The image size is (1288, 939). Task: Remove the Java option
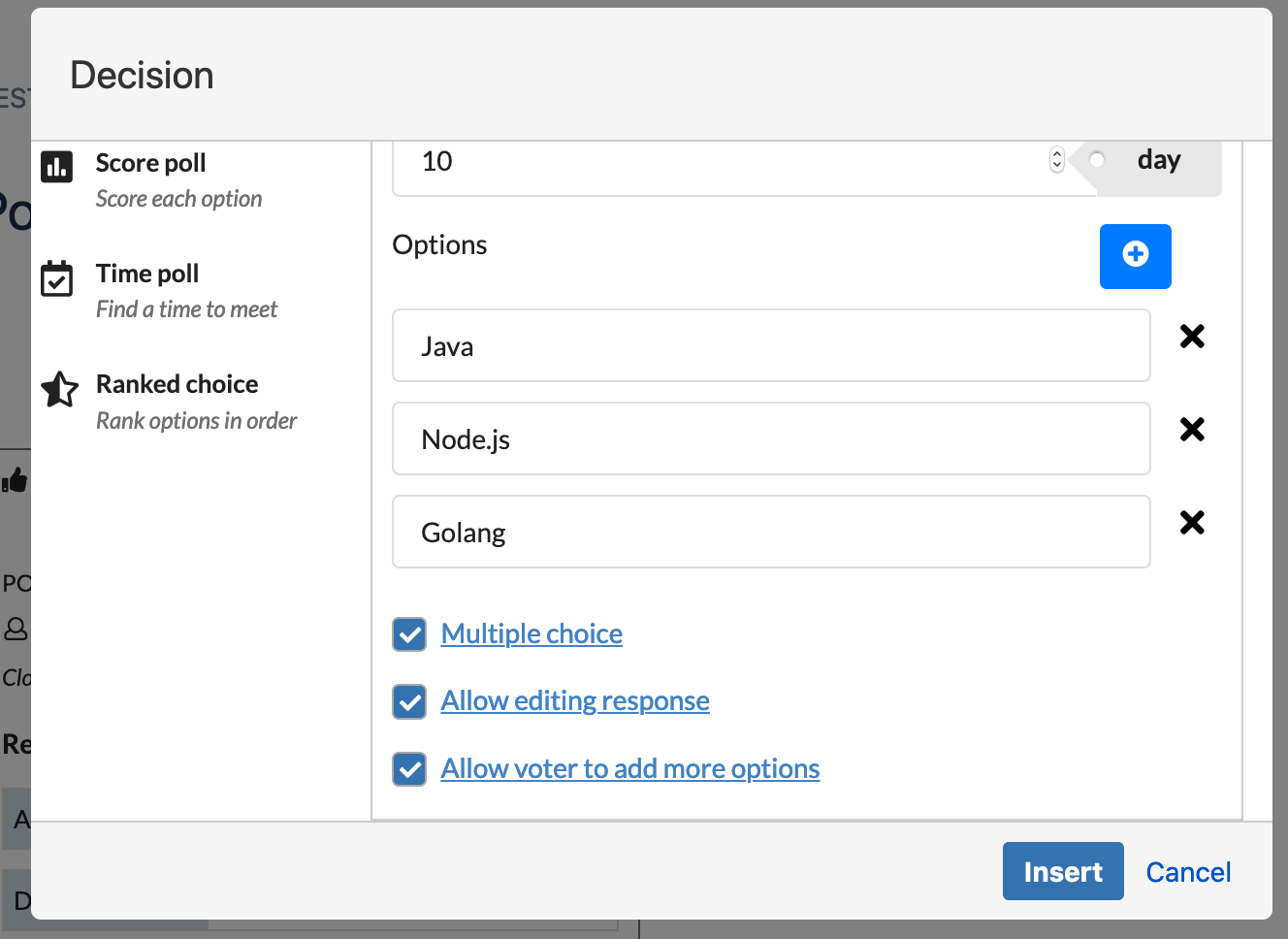click(1192, 337)
